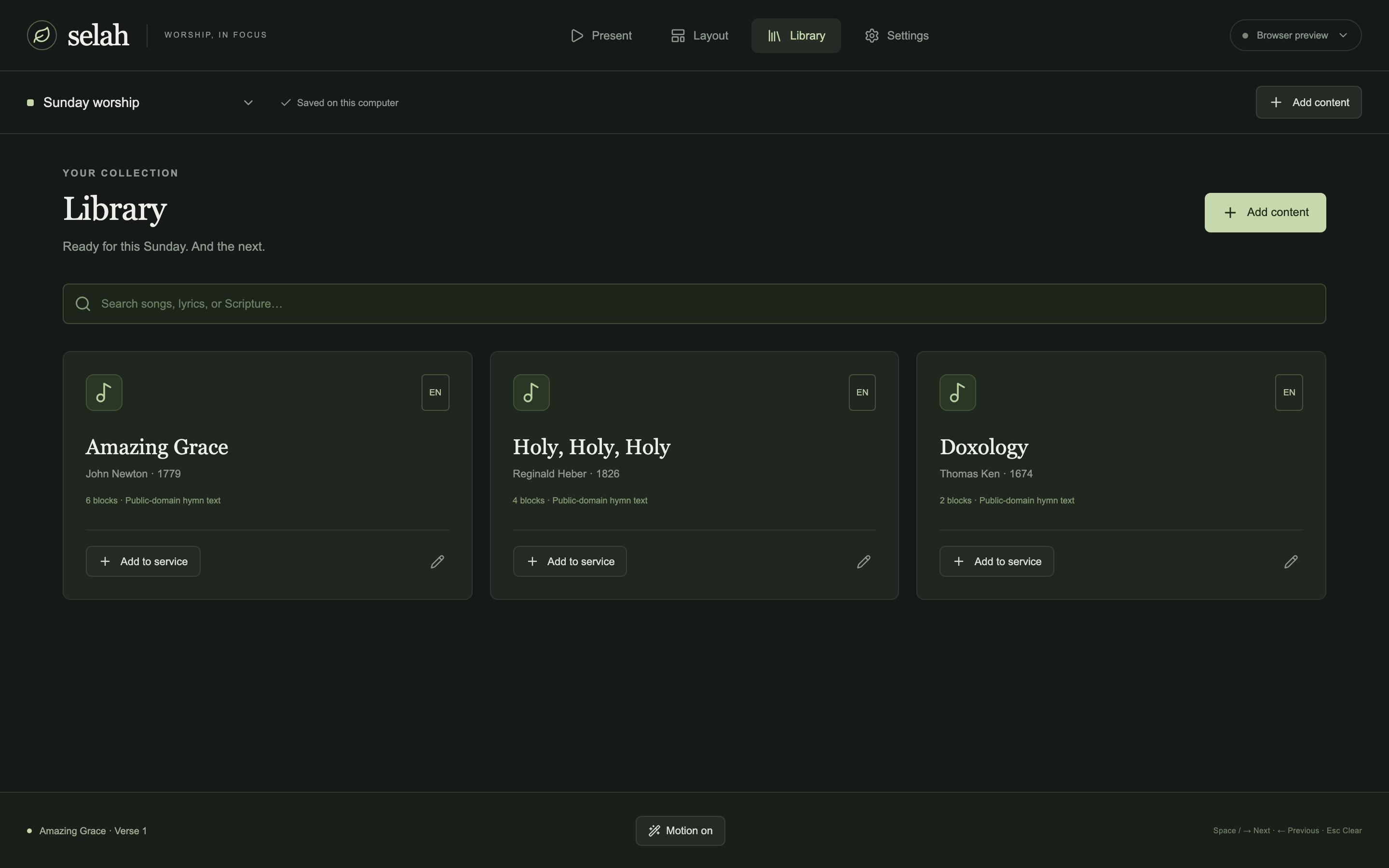Click the Doxology card title
Screen dimensions: 1389x868
[x=984, y=447]
